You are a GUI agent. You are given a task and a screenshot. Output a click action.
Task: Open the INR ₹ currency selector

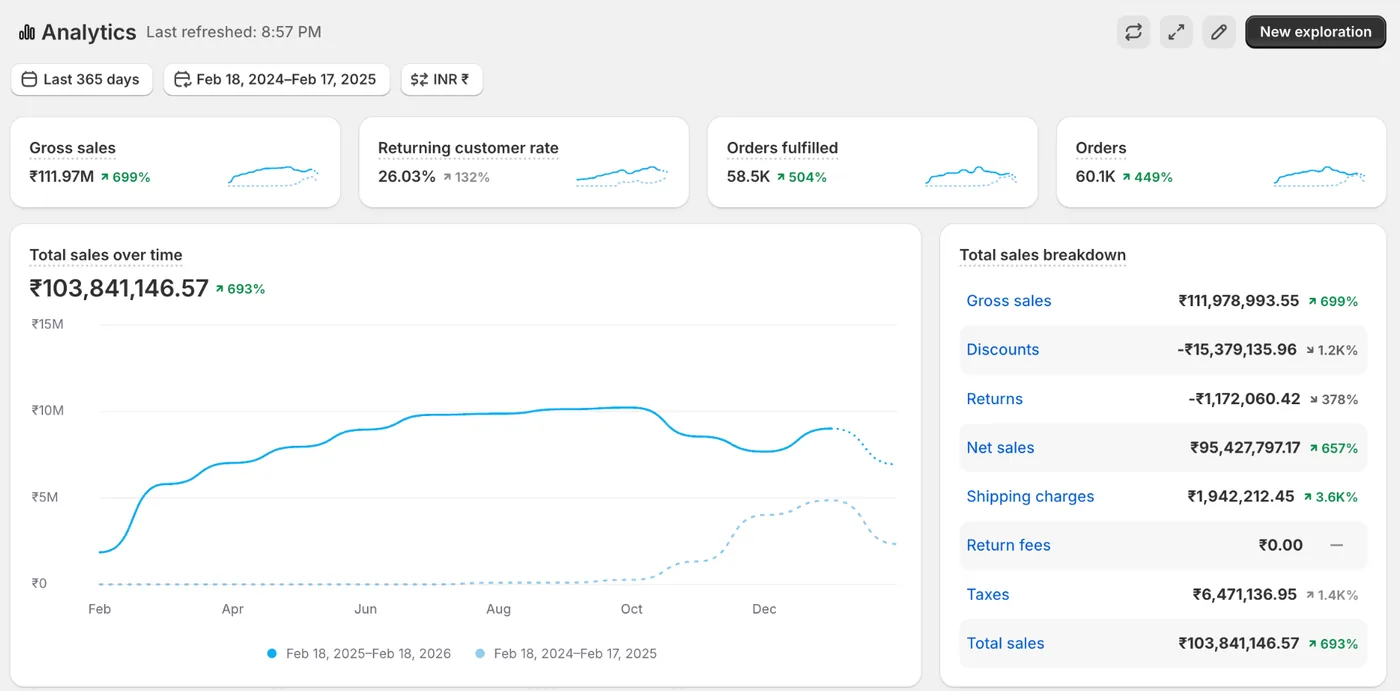click(442, 79)
